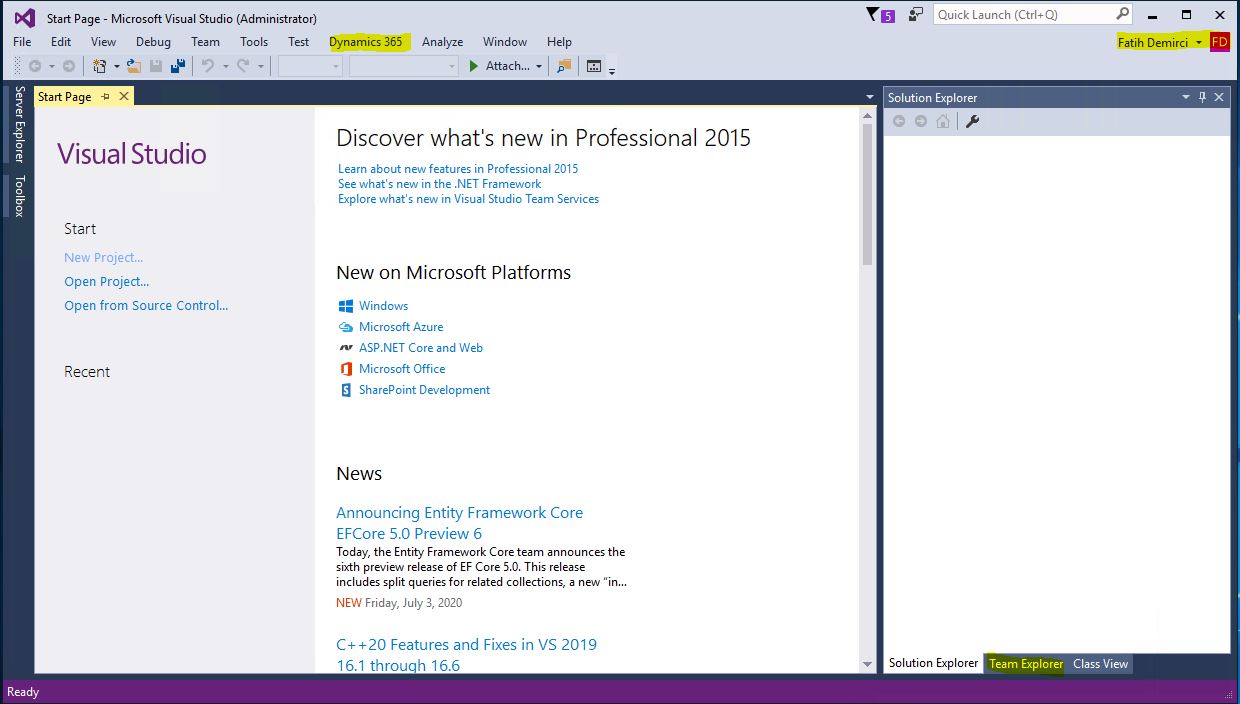Click the Solution Explorer Back icon
This screenshot has width=1240, height=704.
click(899, 121)
